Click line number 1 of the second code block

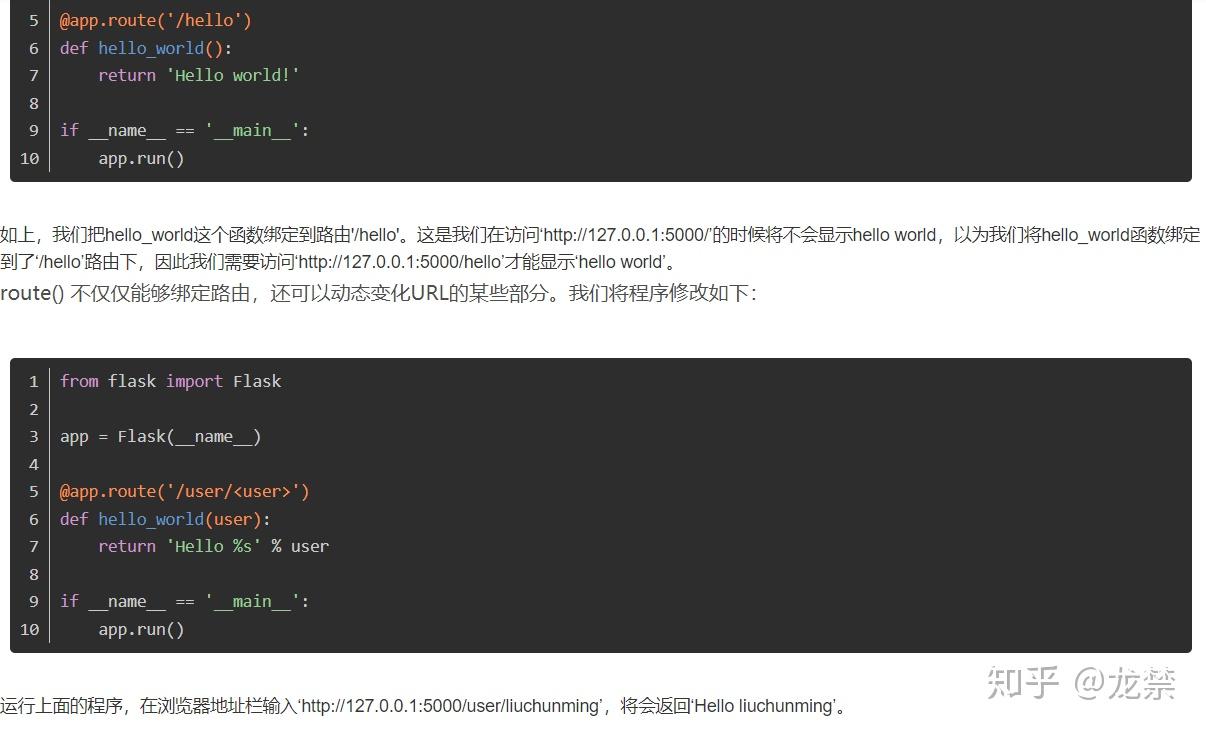click(x=33, y=380)
